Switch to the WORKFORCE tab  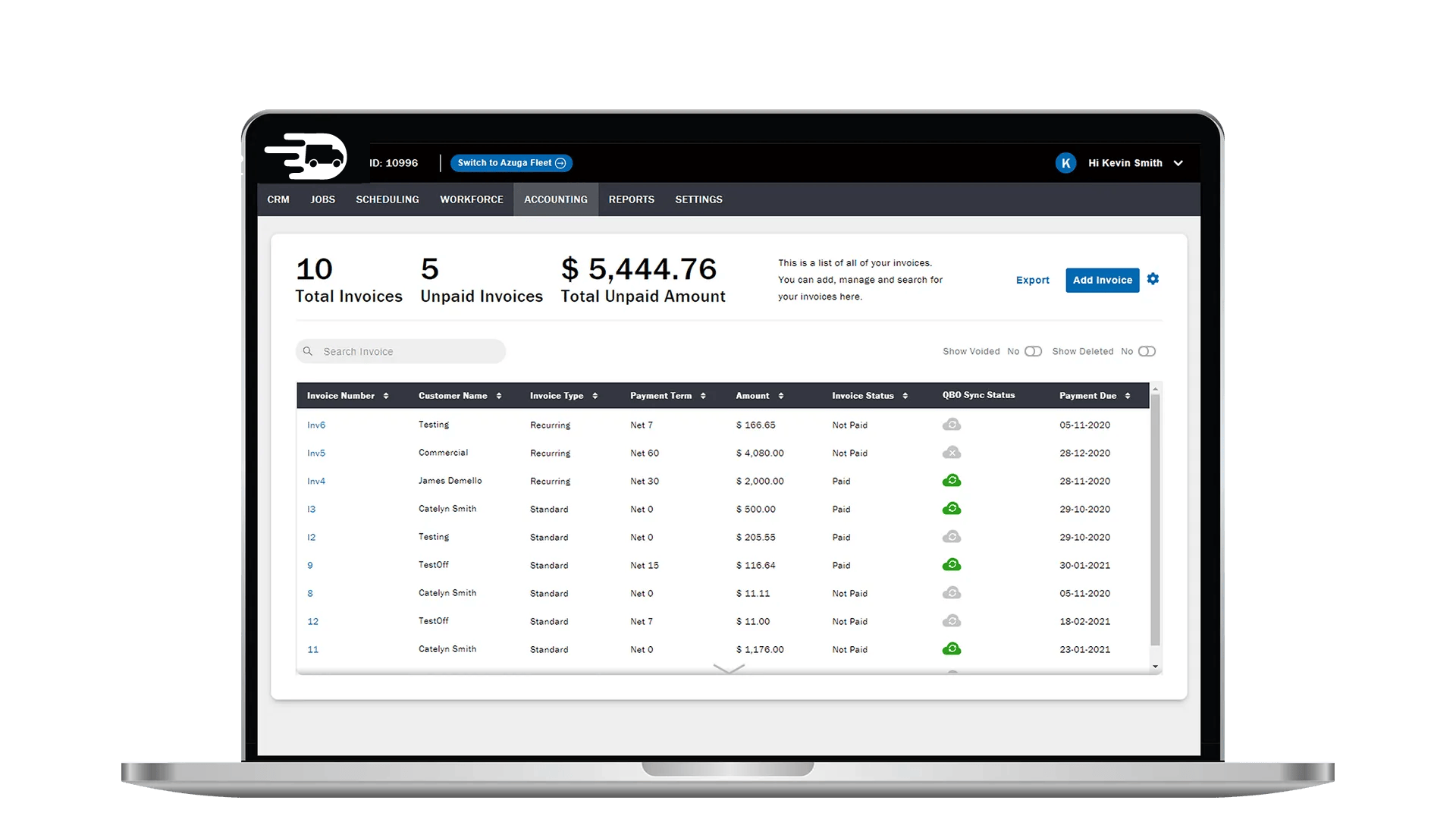[x=471, y=199]
